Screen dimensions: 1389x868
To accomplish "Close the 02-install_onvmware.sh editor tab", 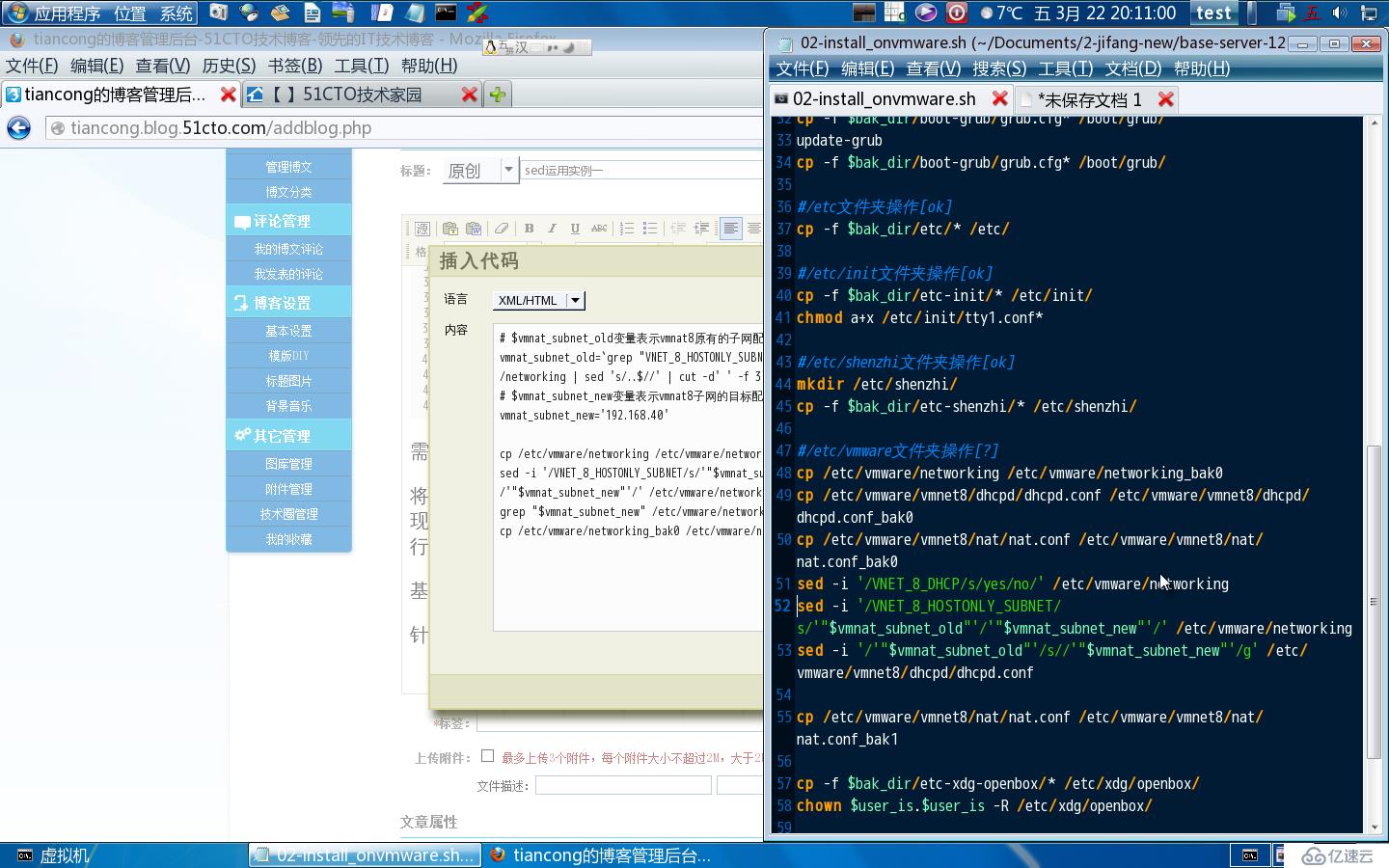I will coord(1000,99).
